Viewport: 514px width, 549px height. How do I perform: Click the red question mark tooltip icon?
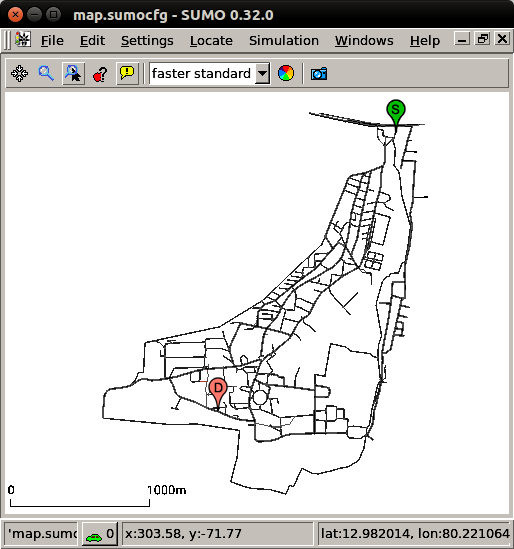[100, 74]
